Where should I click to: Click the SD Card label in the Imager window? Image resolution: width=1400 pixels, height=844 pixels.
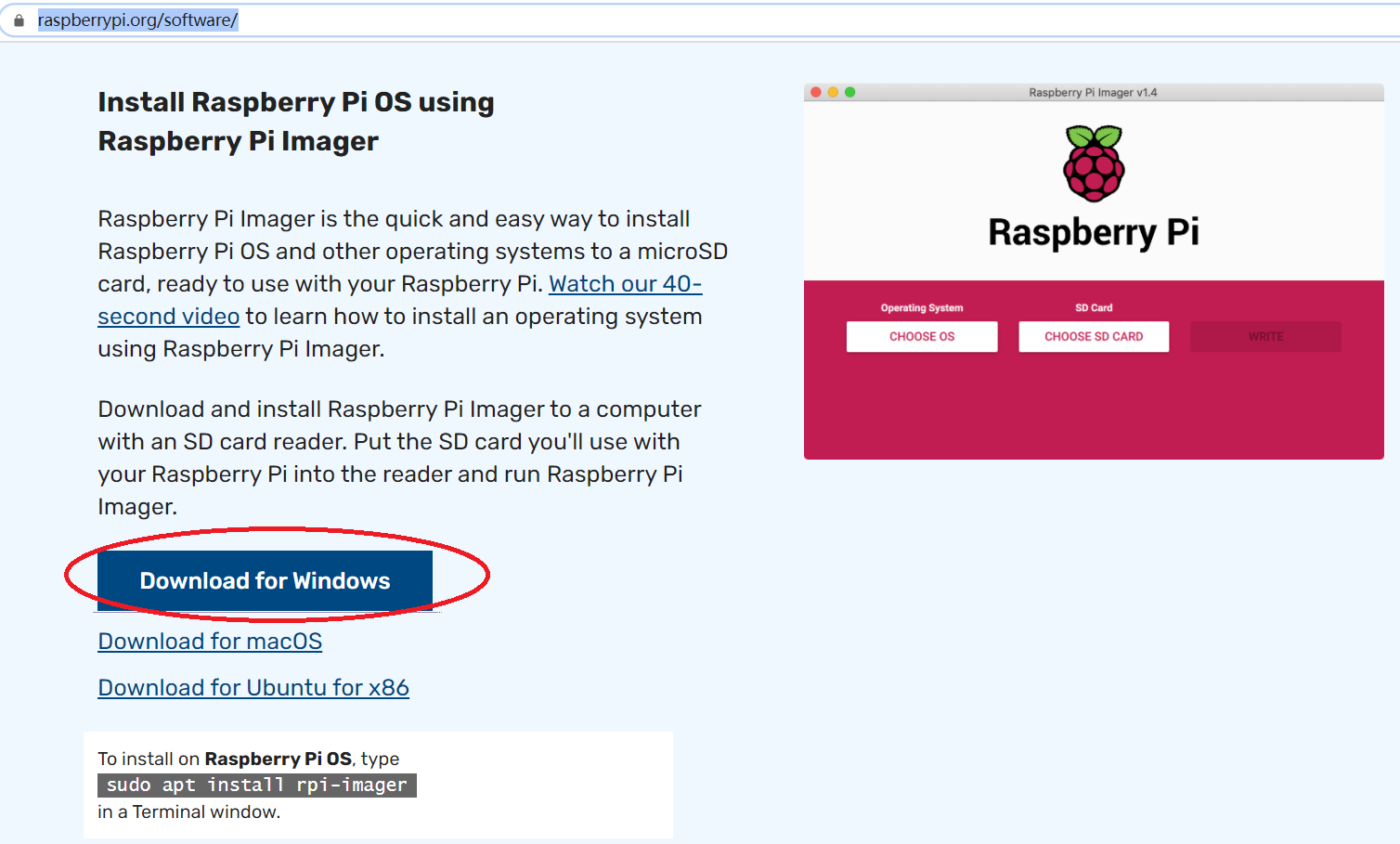tap(1093, 307)
